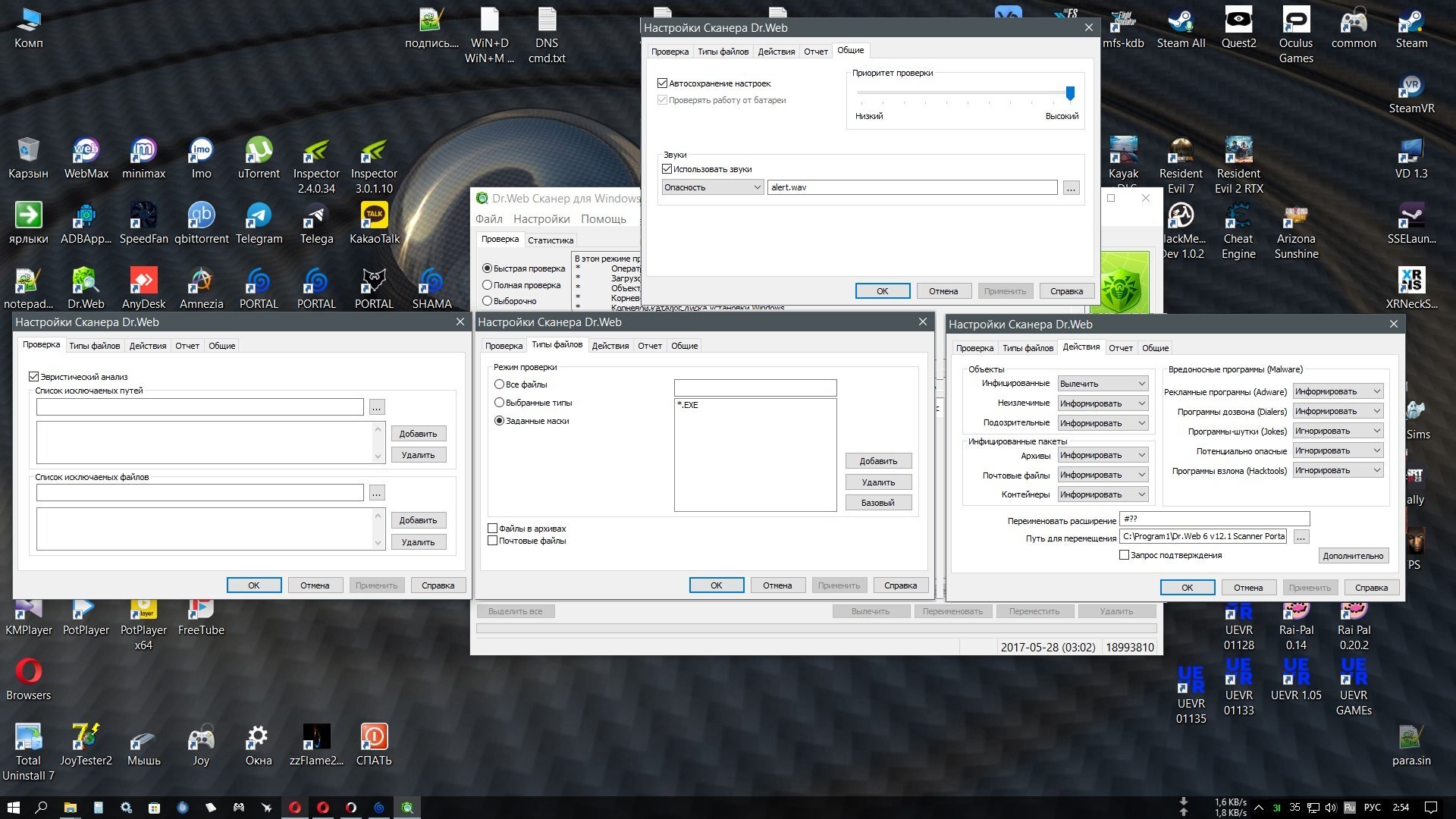
Task: Open the SteamVR desktop shortcut
Action: tap(1411, 93)
